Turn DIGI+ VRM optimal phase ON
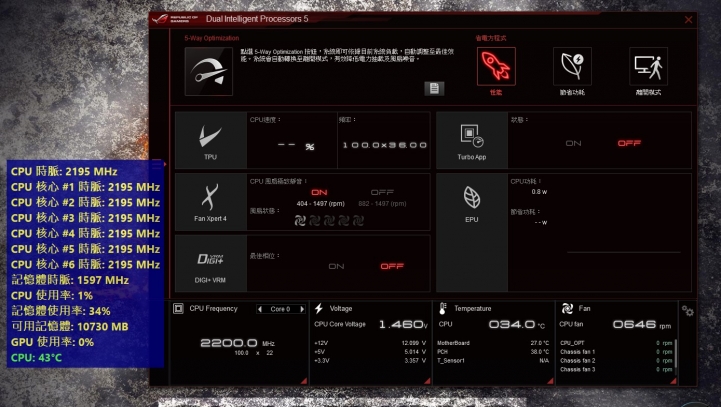 point(336,266)
